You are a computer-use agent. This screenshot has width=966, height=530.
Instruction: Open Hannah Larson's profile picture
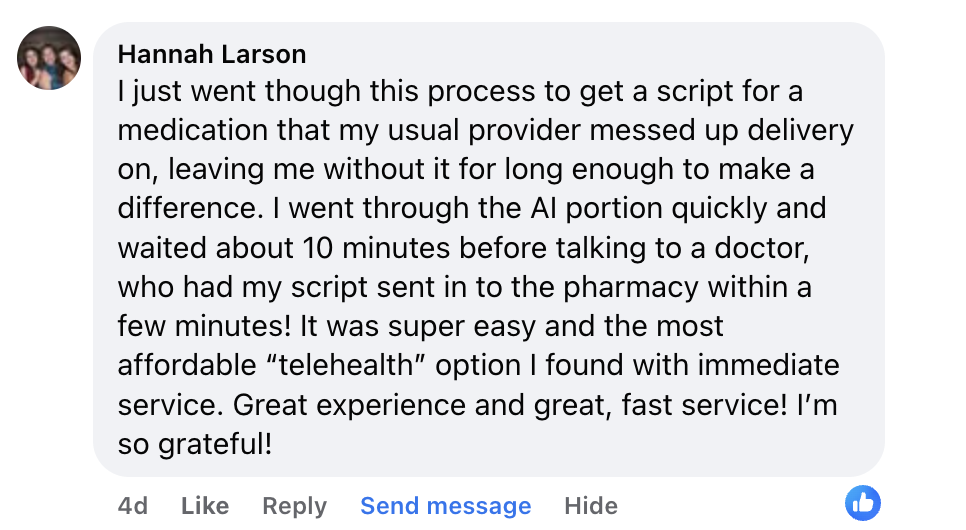[x=49, y=58]
